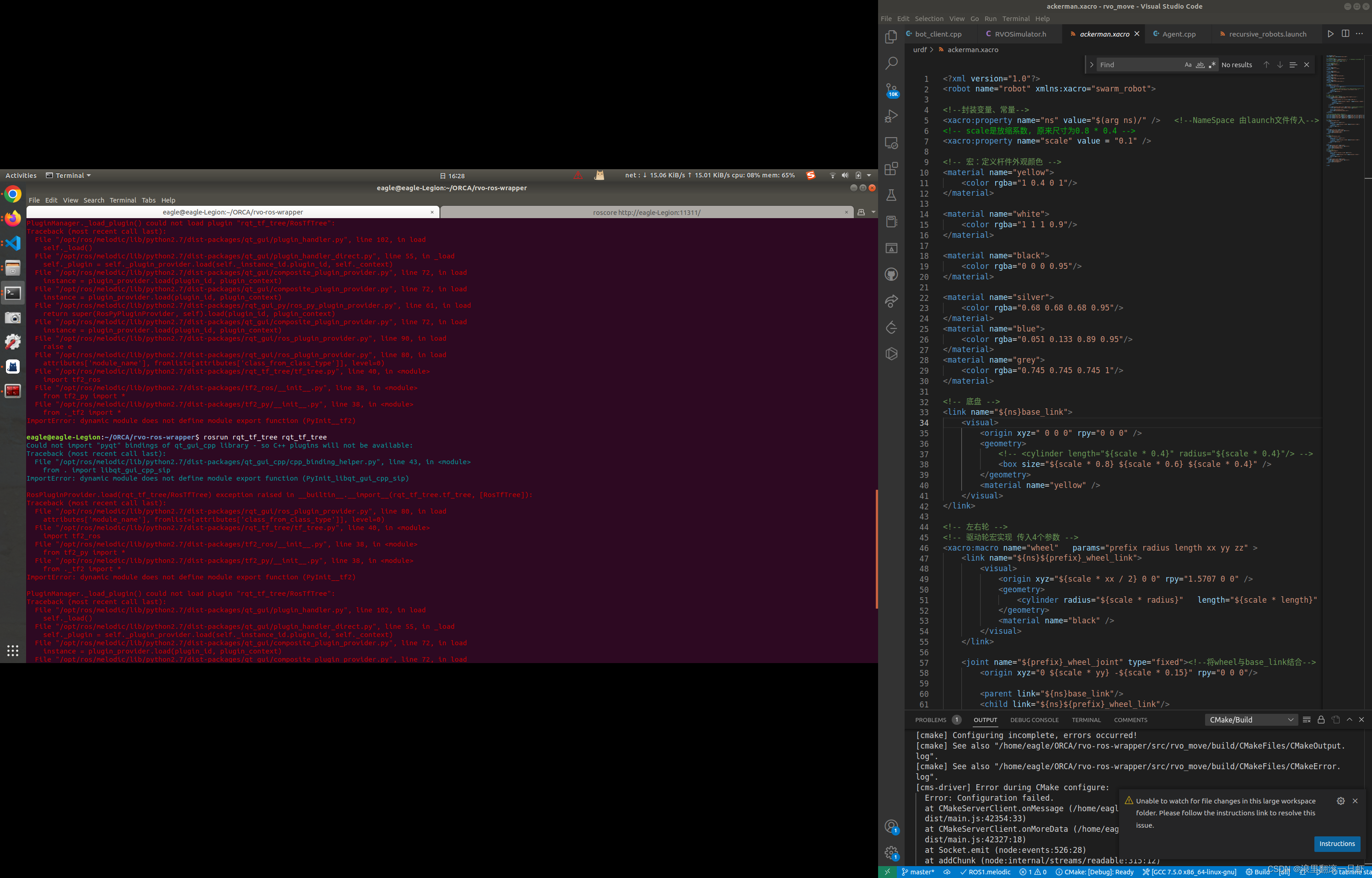The image size is (1372, 878).
Task: Toggle Find in Selection option
Action: (1293, 64)
